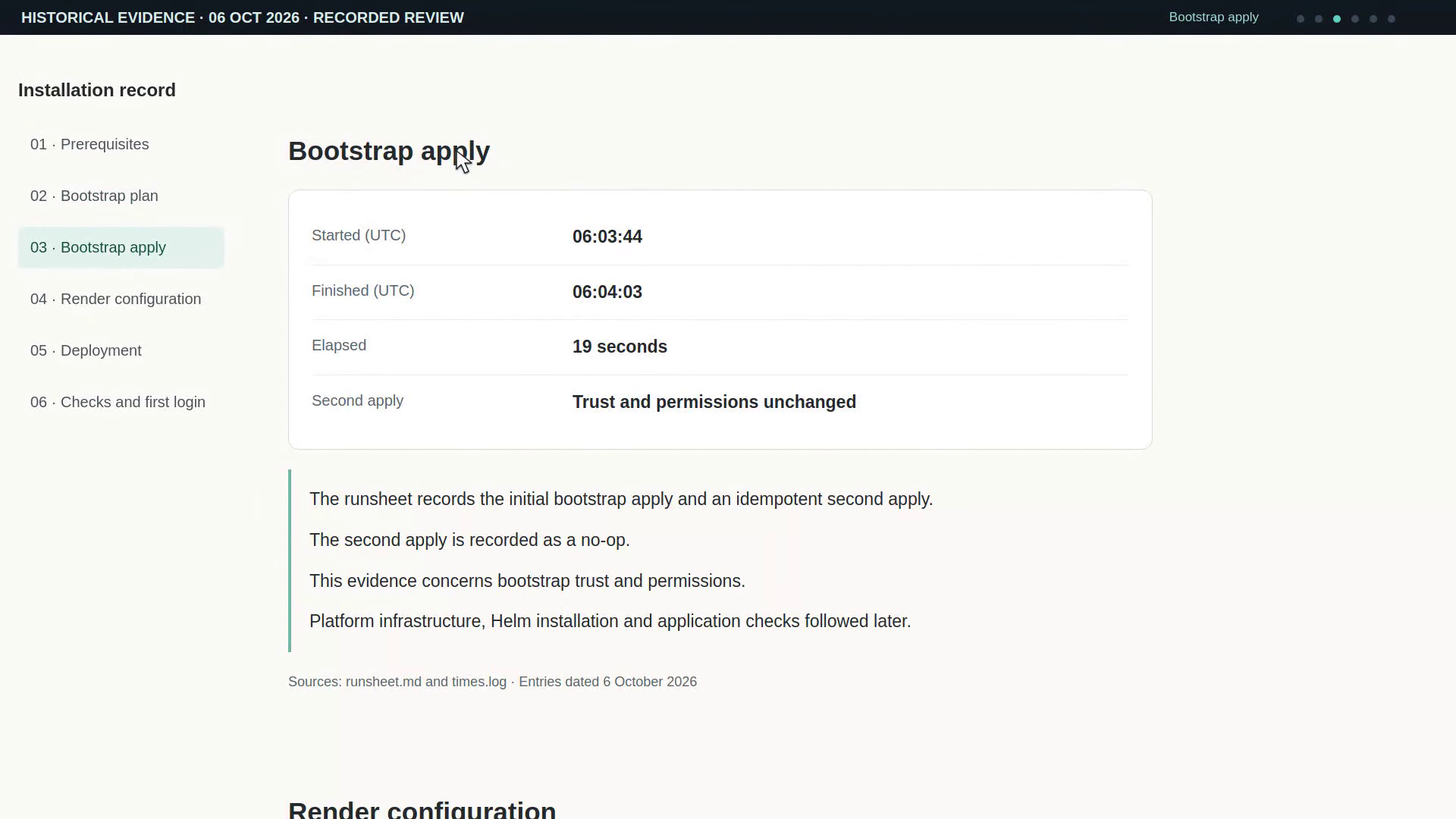This screenshot has height=819, width=1456.
Task: Click the 'Bootstrap apply' main heading
Action: point(389,151)
